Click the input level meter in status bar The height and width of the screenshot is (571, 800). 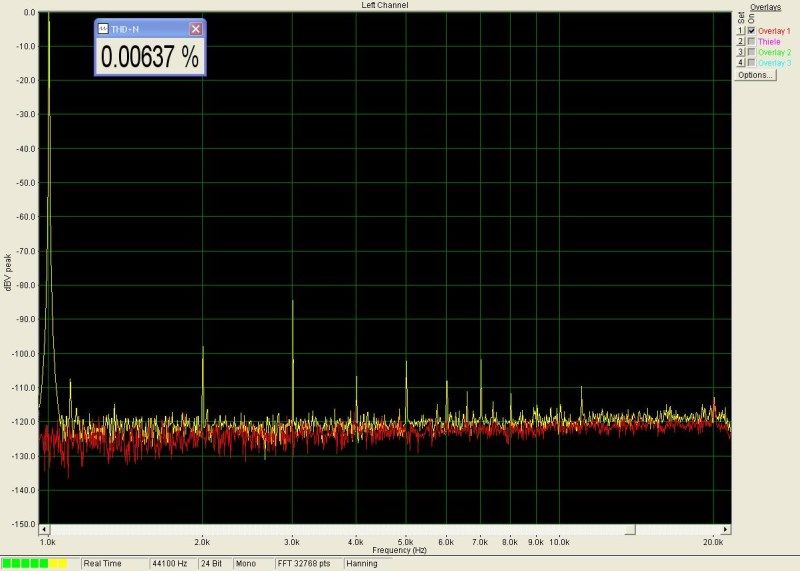tap(35, 563)
